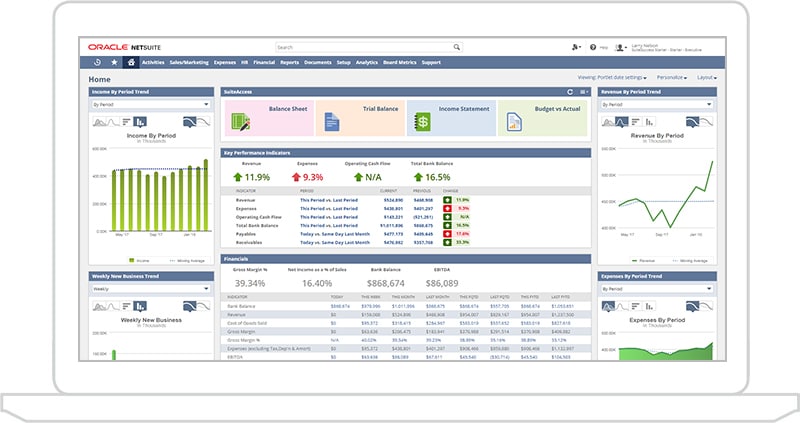Open Expenses By Period Trend period dropdown
This screenshot has height=423, width=800.
click(657, 289)
